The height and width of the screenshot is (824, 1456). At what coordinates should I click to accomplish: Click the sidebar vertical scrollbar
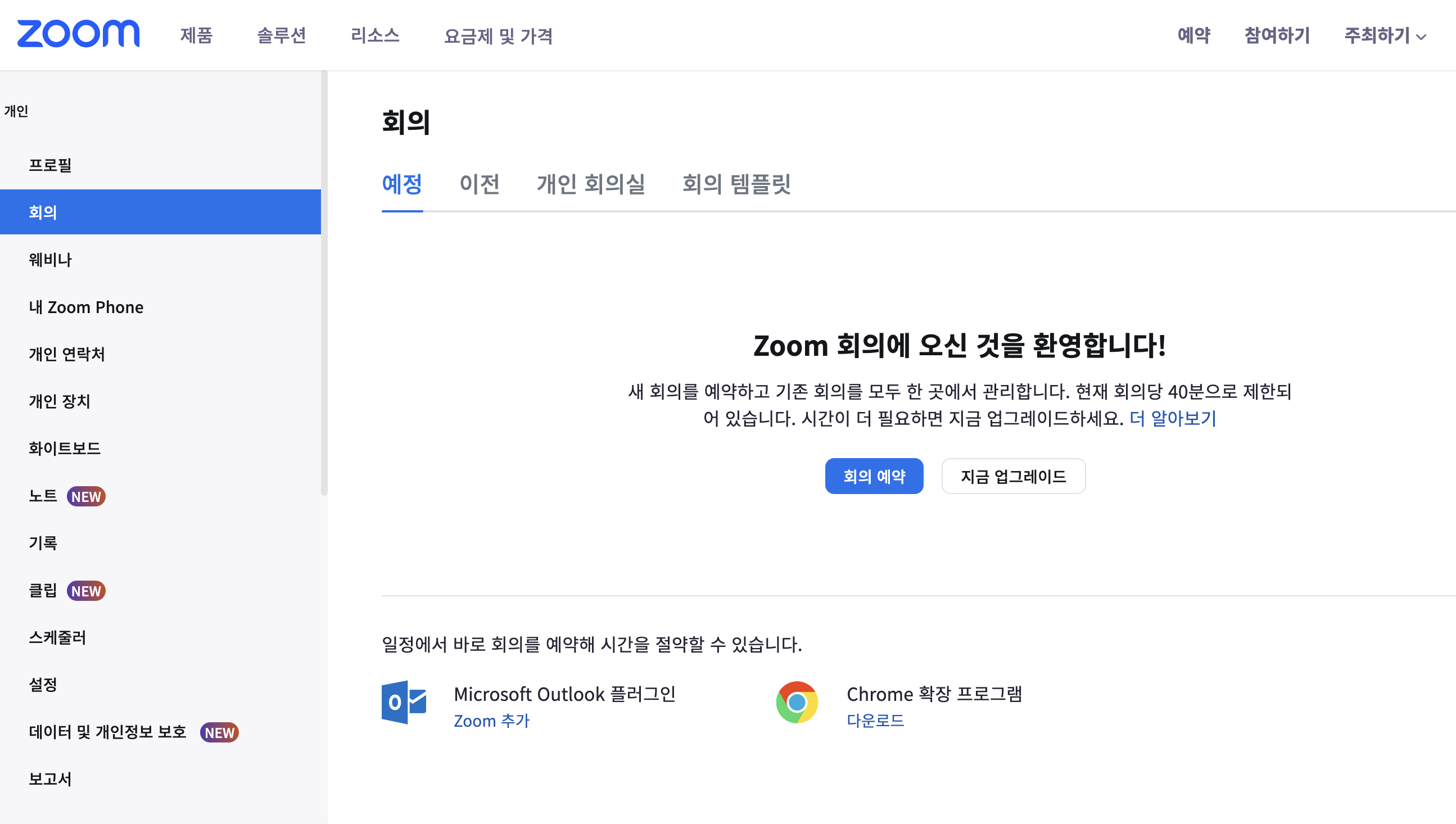(x=324, y=283)
